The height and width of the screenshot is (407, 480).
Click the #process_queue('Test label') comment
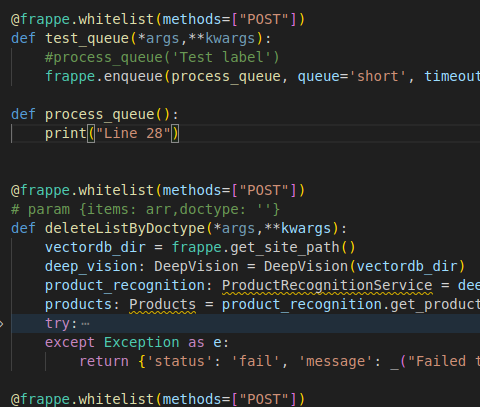click(162, 57)
